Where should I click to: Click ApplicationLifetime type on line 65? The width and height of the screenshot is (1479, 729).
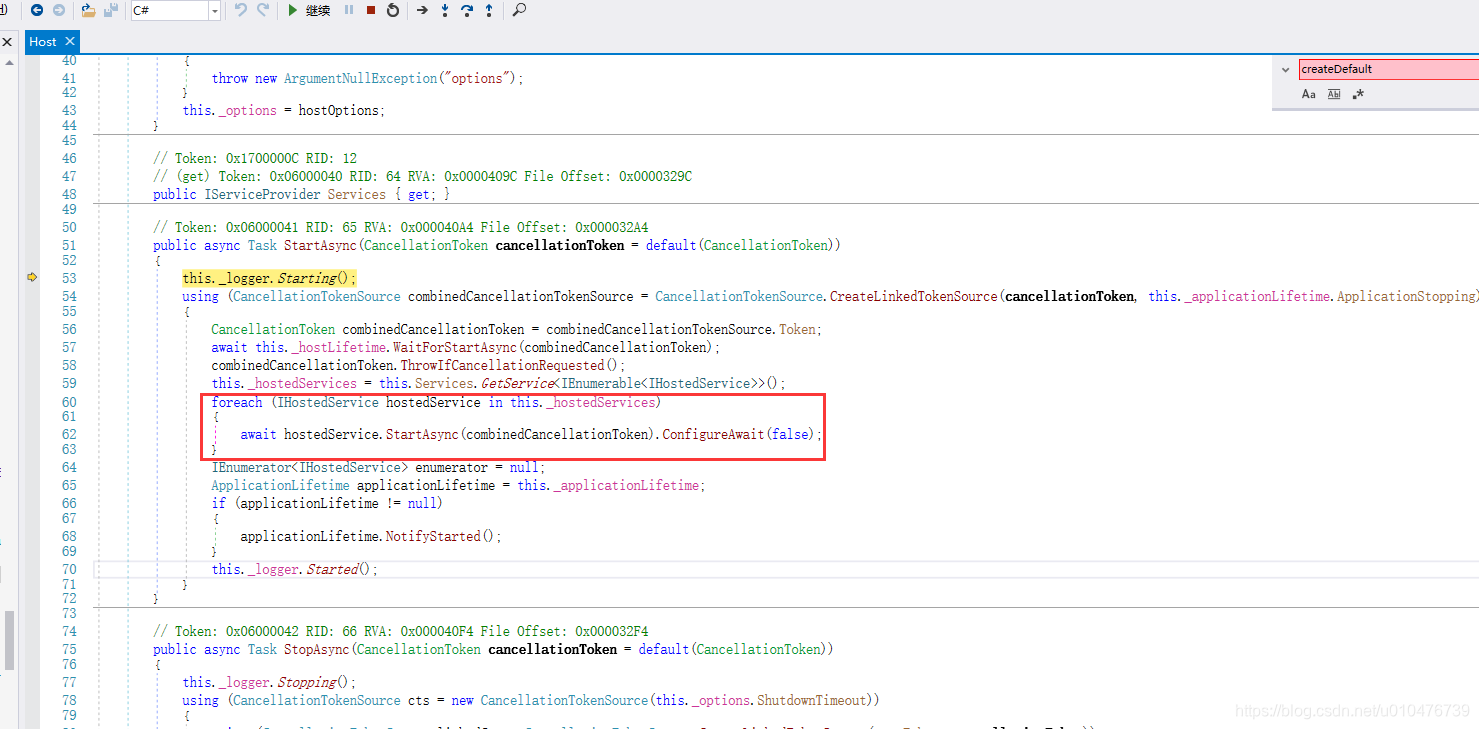click(x=280, y=485)
